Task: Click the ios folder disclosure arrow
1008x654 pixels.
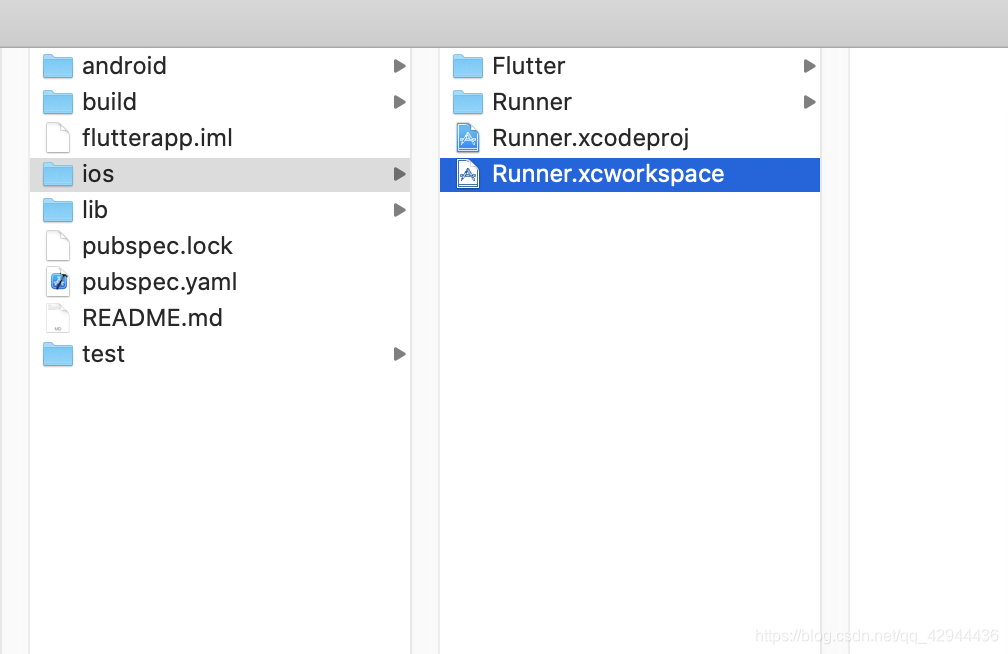Action: pyautogui.click(x=399, y=174)
